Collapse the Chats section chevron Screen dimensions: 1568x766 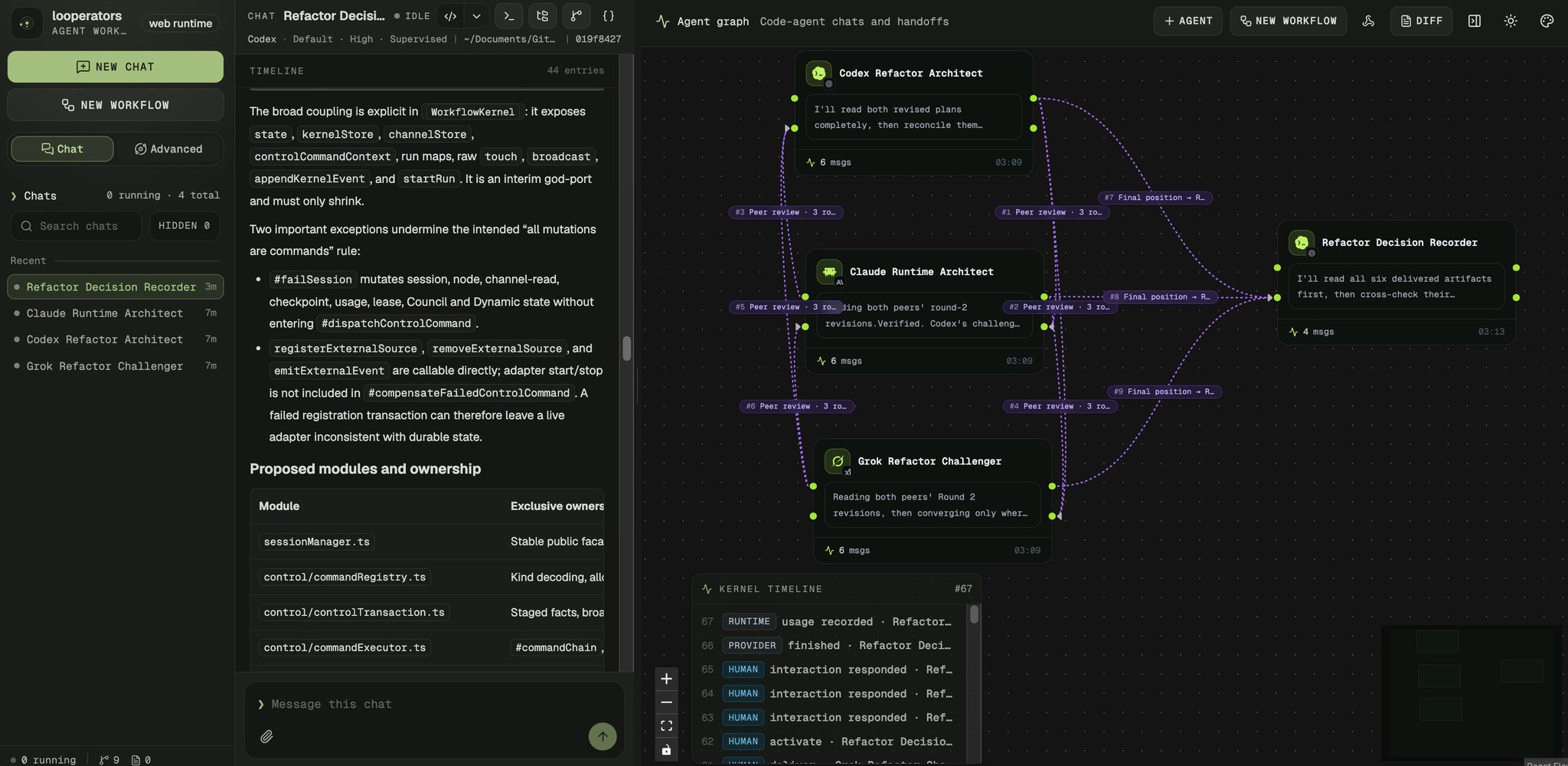(14, 196)
